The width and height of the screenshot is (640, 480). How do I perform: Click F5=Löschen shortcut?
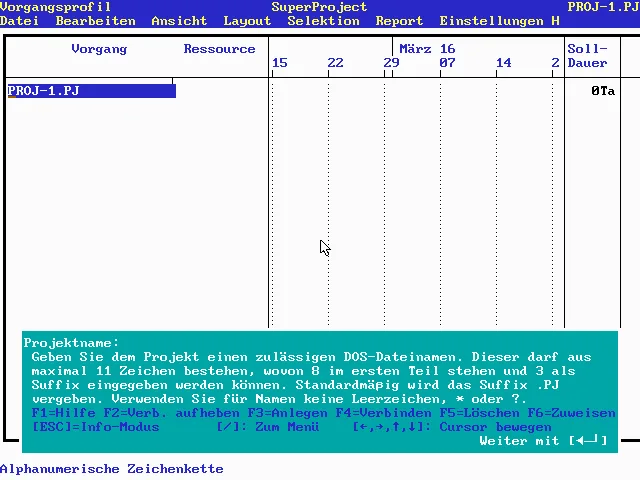point(479,413)
